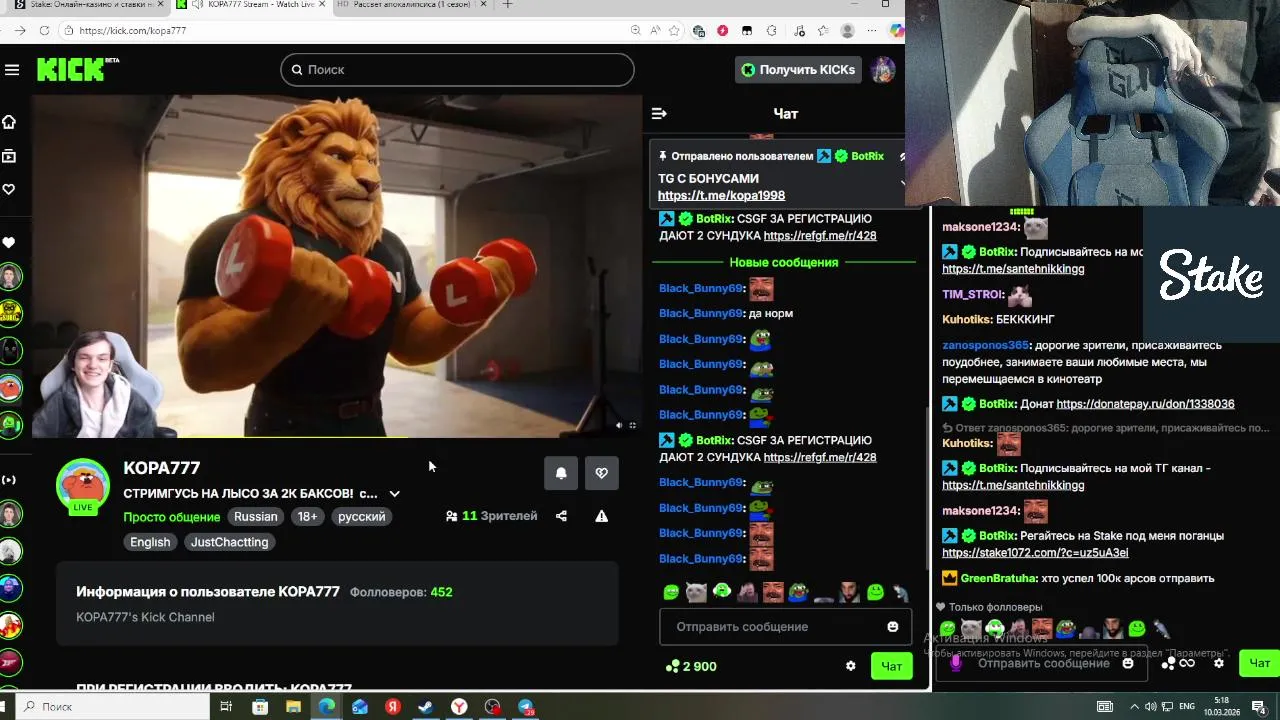Screen dimensions: 1280x720
Task: Open the first refgf.me/r/428 chat link
Action: point(820,236)
